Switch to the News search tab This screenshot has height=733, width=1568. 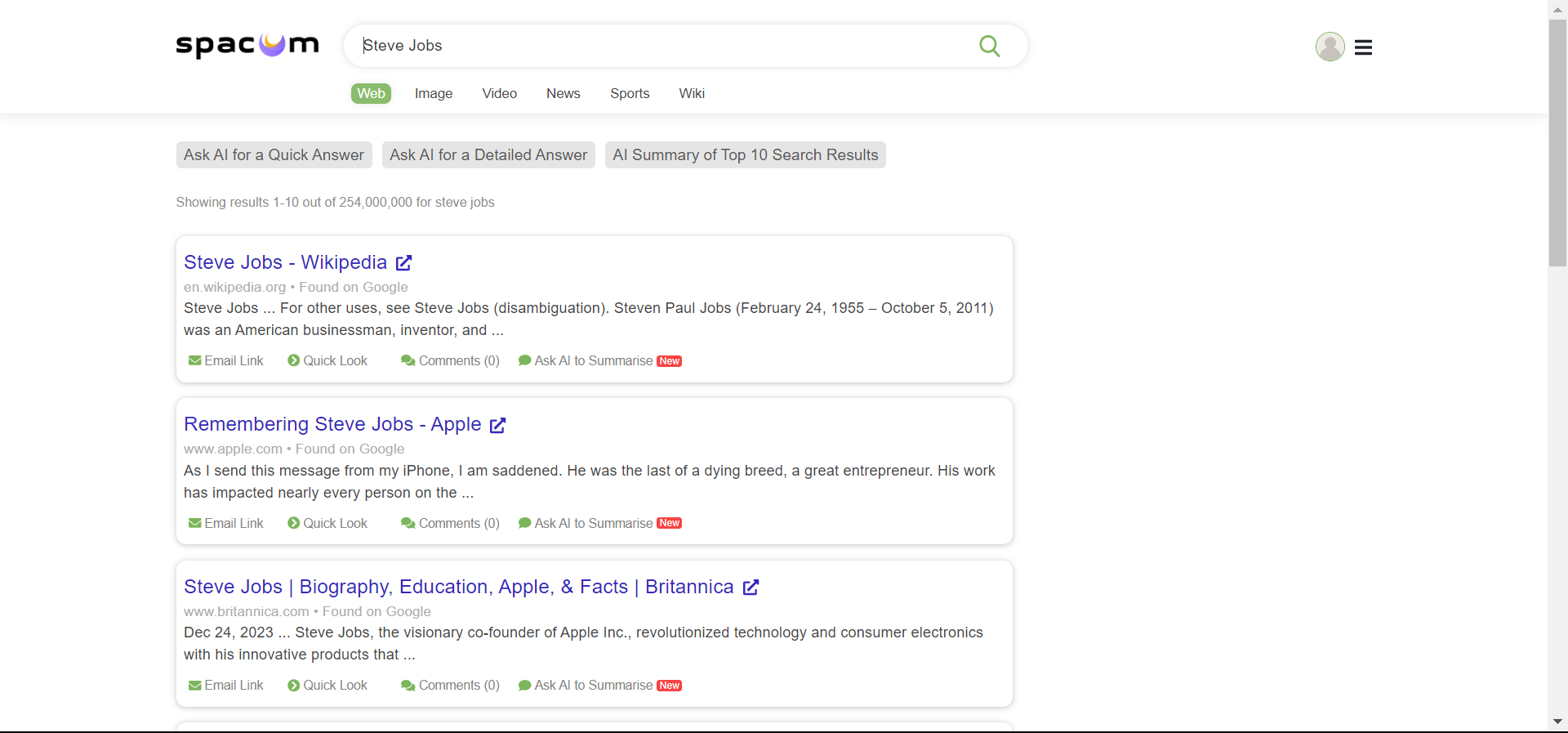coord(563,93)
